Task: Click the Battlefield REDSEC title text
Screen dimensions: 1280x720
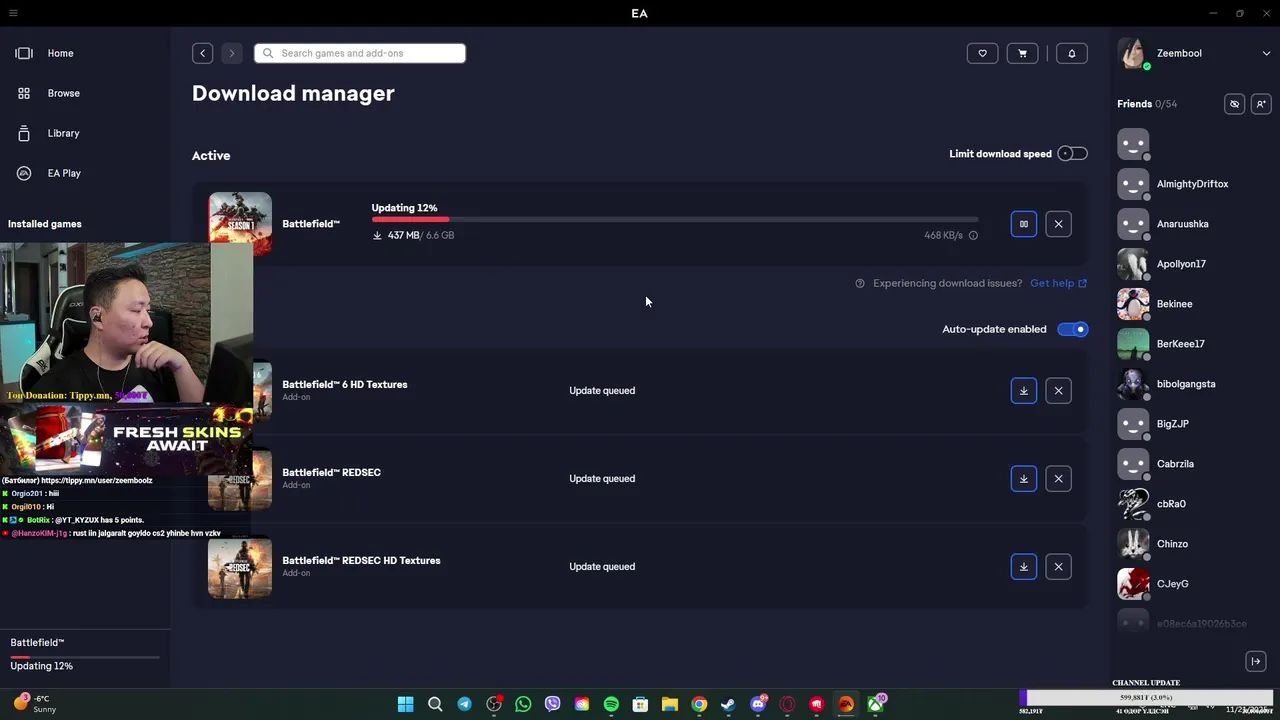Action: point(331,473)
